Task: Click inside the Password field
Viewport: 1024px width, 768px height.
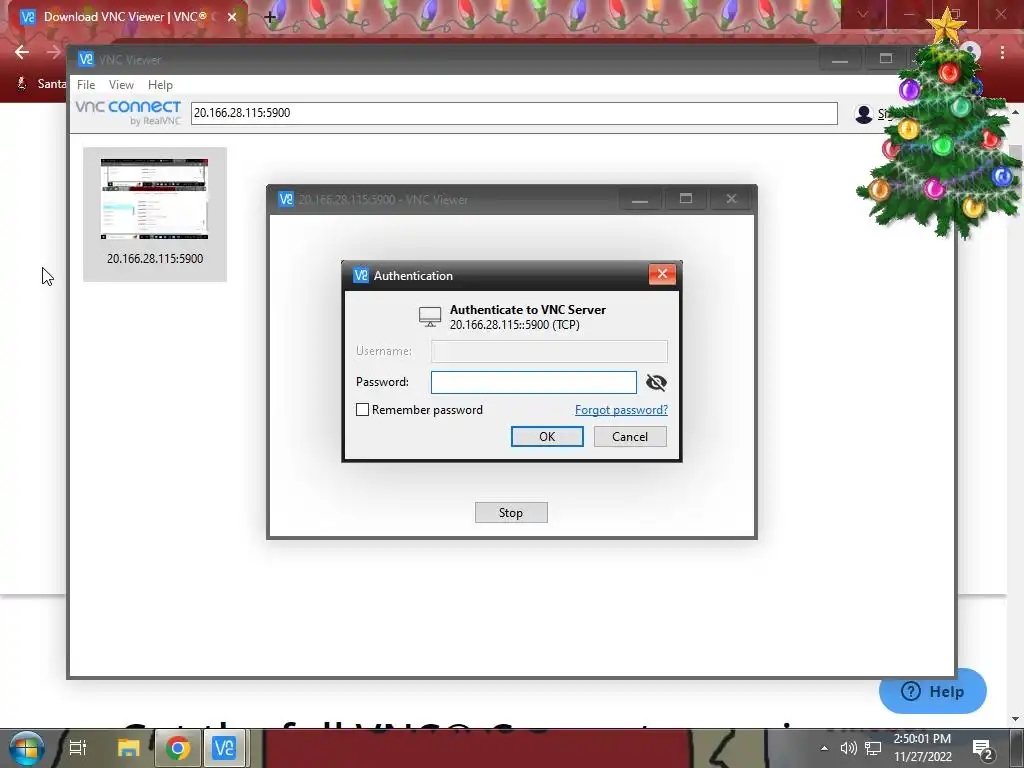Action: [534, 382]
